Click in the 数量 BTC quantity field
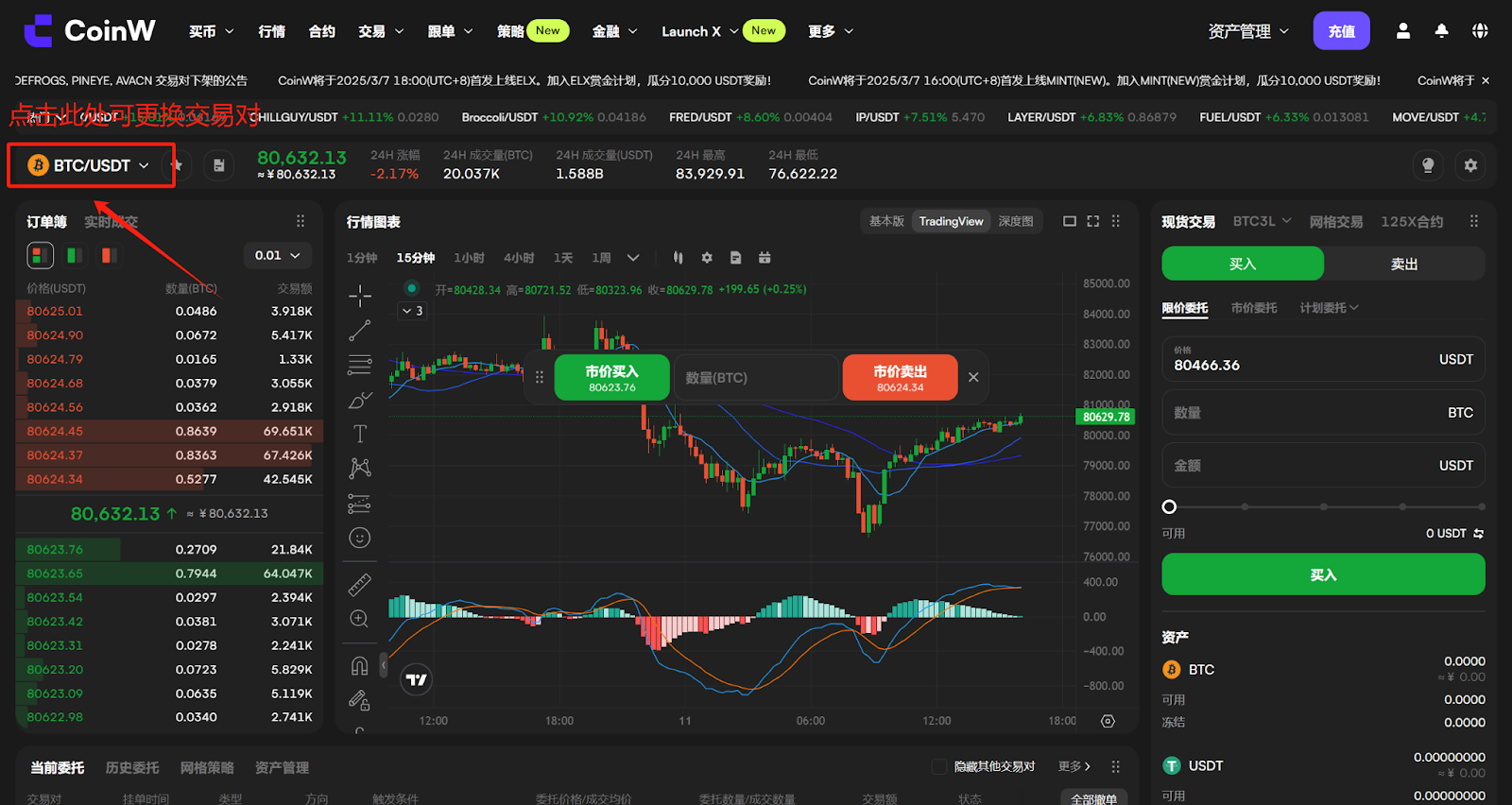The image size is (1512, 805). coord(1323,413)
